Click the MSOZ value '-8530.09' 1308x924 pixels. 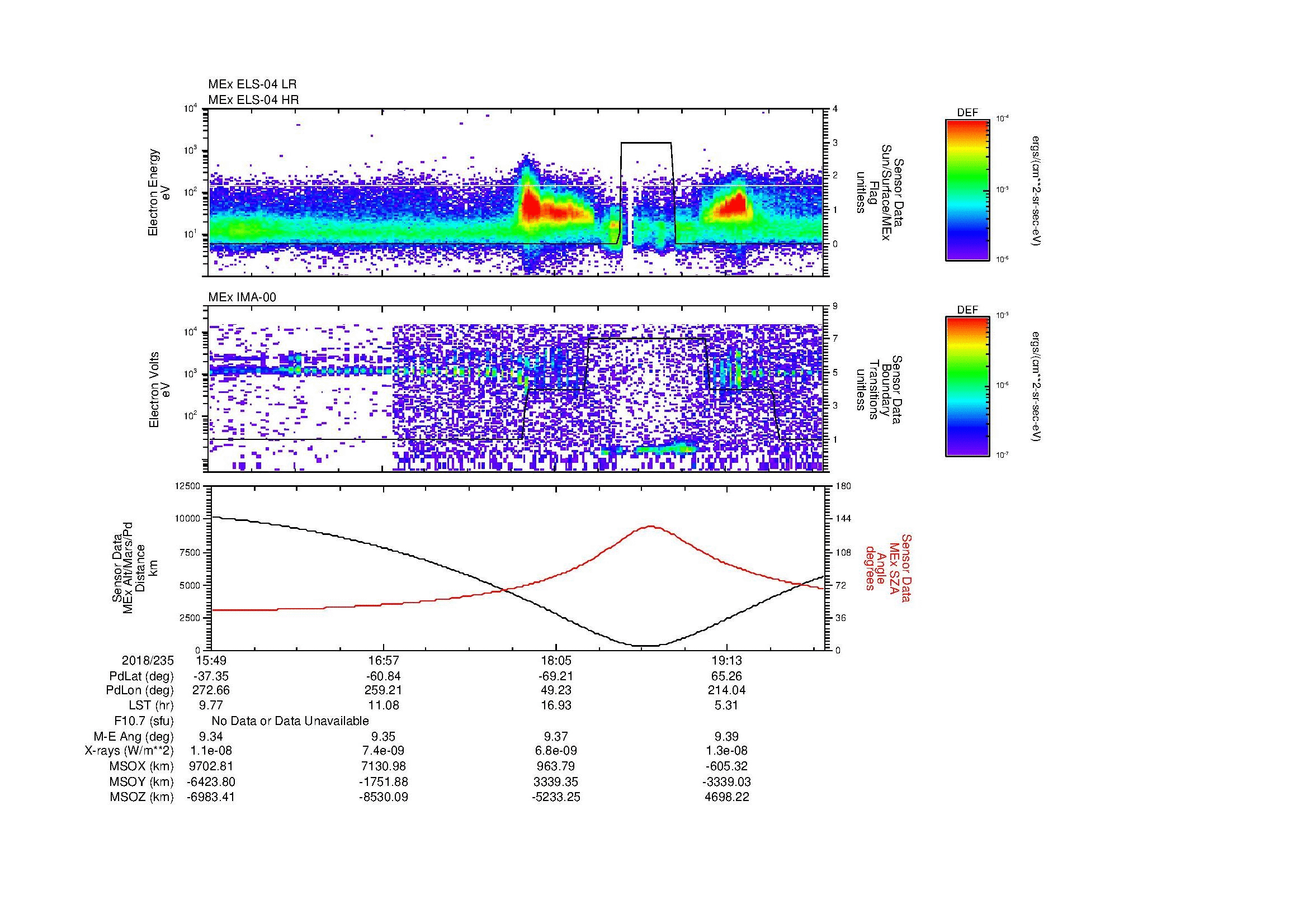pyautogui.click(x=384, y=797)
